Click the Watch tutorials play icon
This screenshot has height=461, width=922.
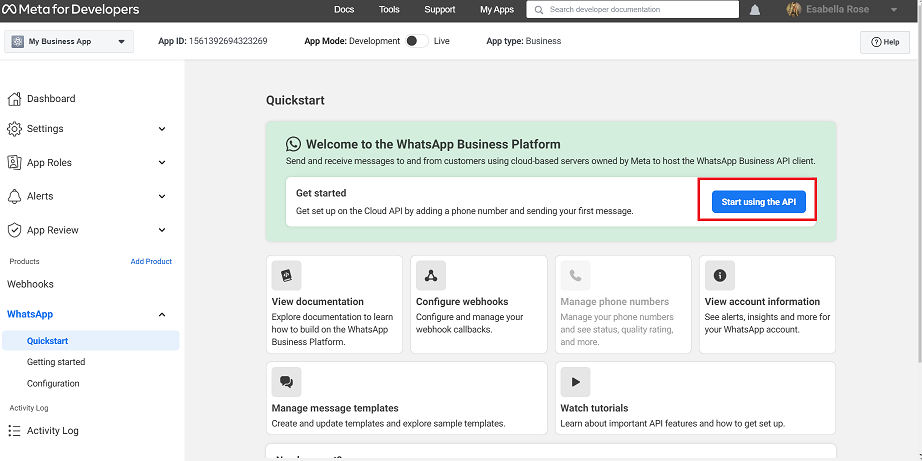click(x=575, y=382)
